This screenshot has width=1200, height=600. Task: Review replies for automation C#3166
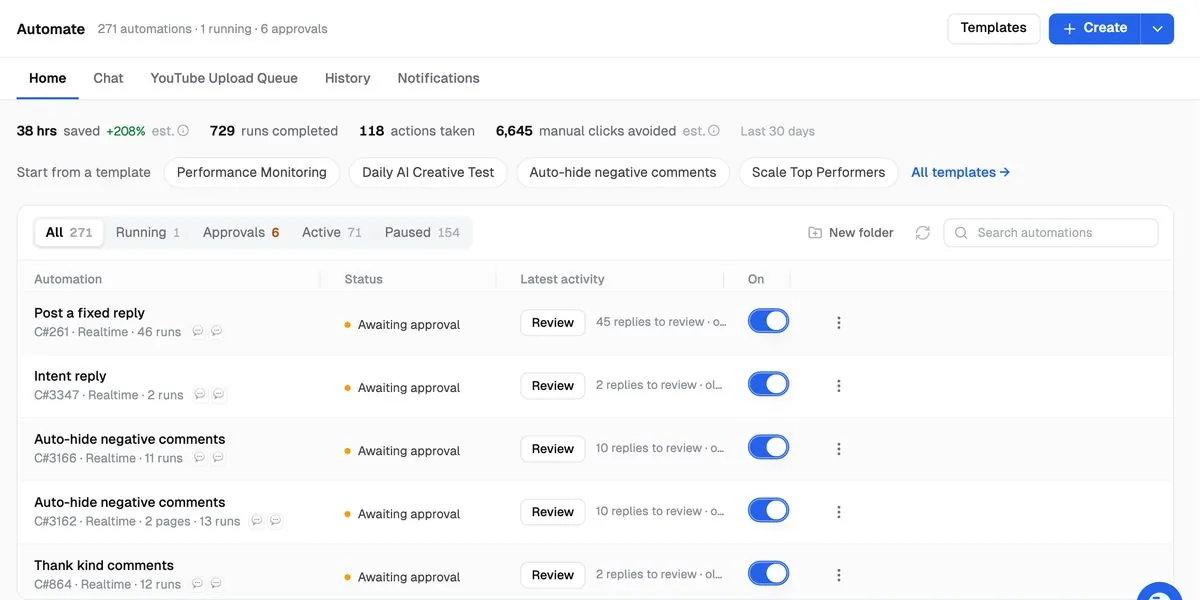click(x=553, y=449)
